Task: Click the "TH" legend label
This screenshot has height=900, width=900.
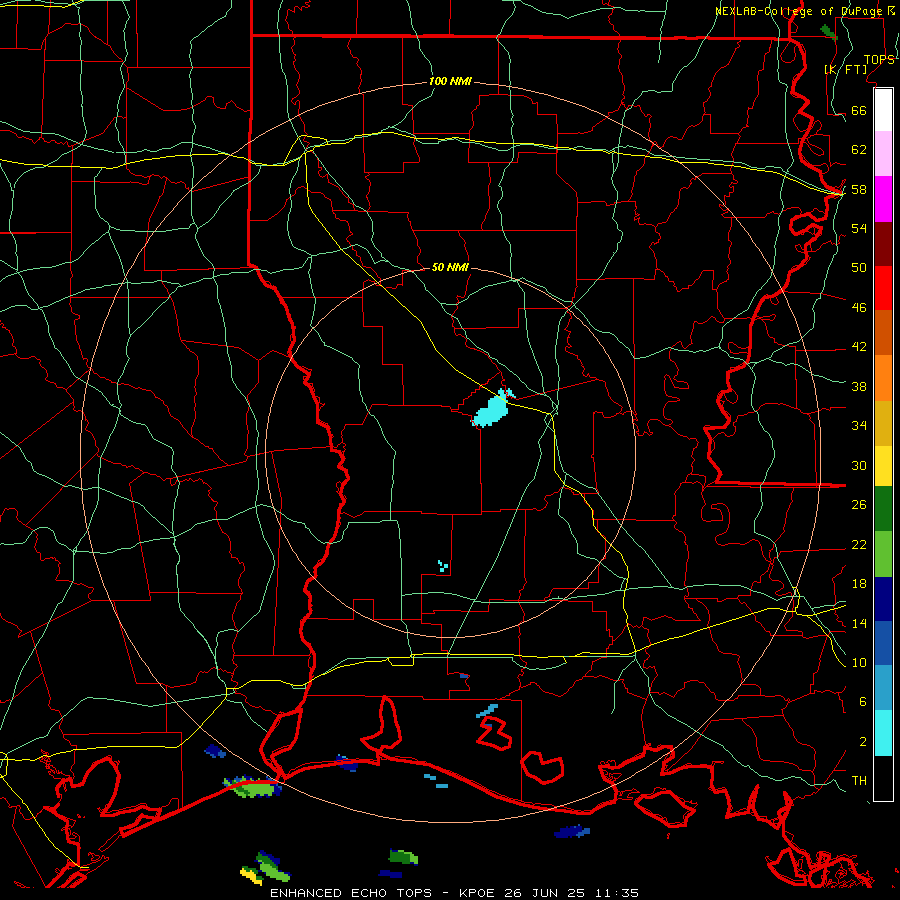Action: coord(859,781)
